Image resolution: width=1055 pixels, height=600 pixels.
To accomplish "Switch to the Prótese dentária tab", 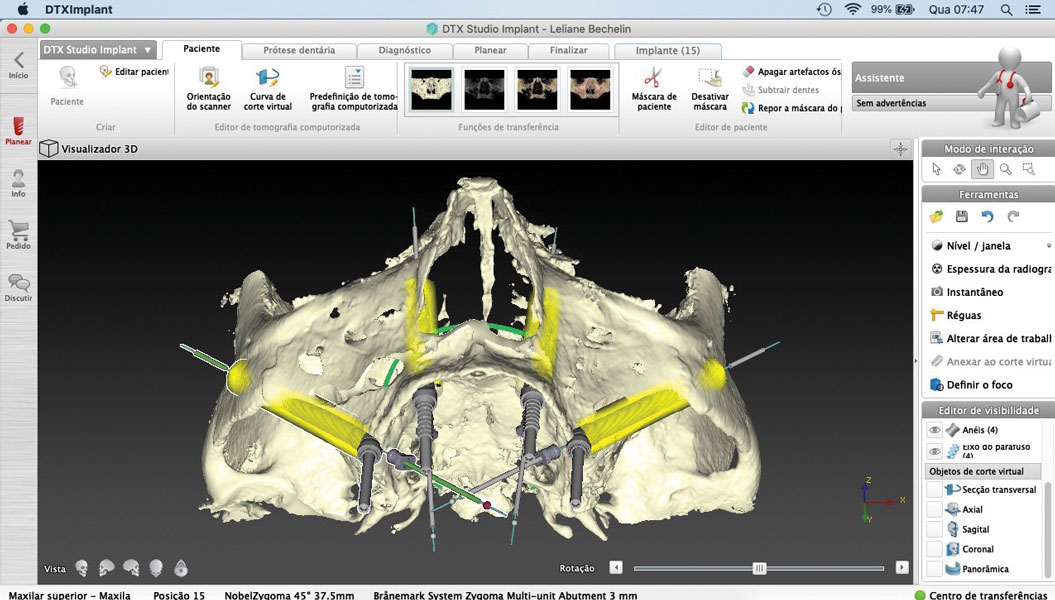I will click(x=299, y=49).
